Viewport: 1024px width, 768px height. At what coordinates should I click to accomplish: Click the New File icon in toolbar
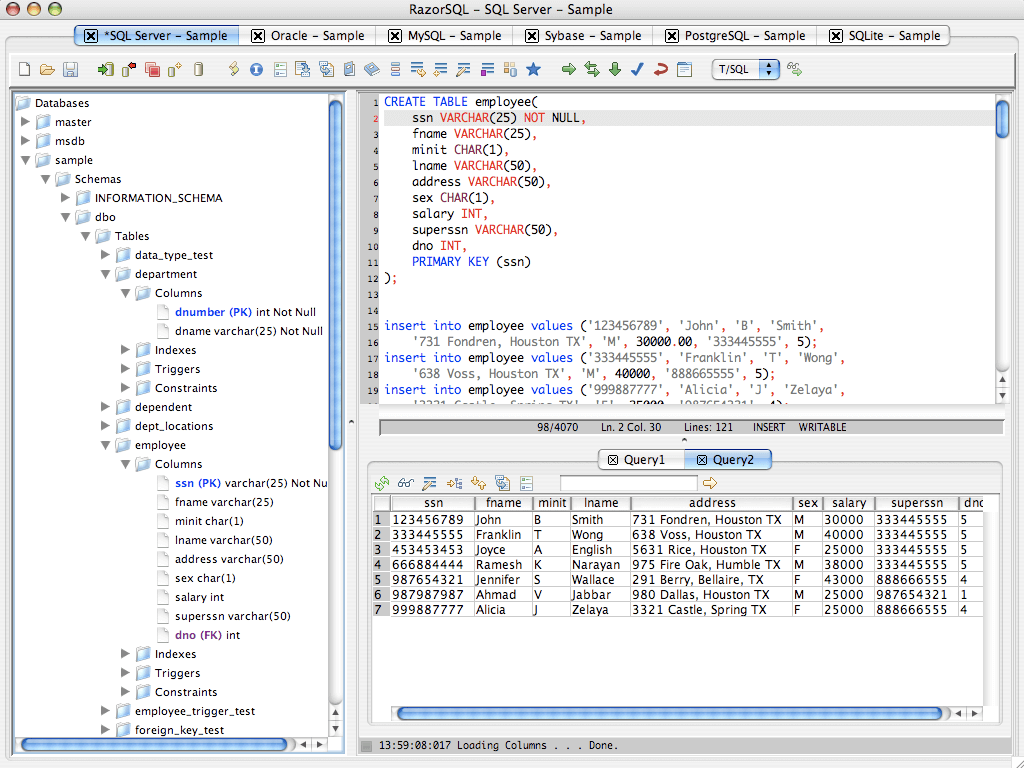[x=26, y=69]
